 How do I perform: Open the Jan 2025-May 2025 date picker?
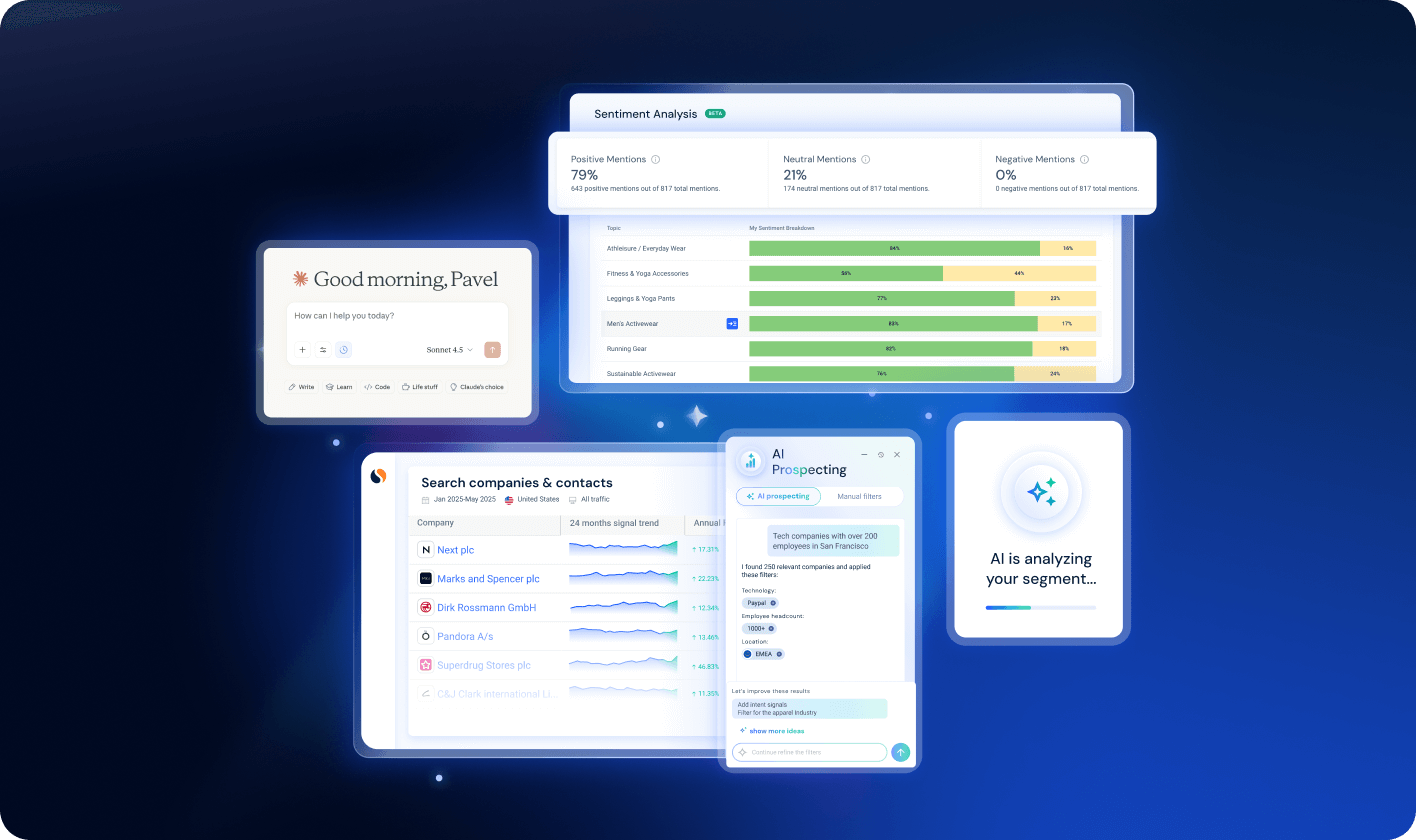click(x=459, y=499)
